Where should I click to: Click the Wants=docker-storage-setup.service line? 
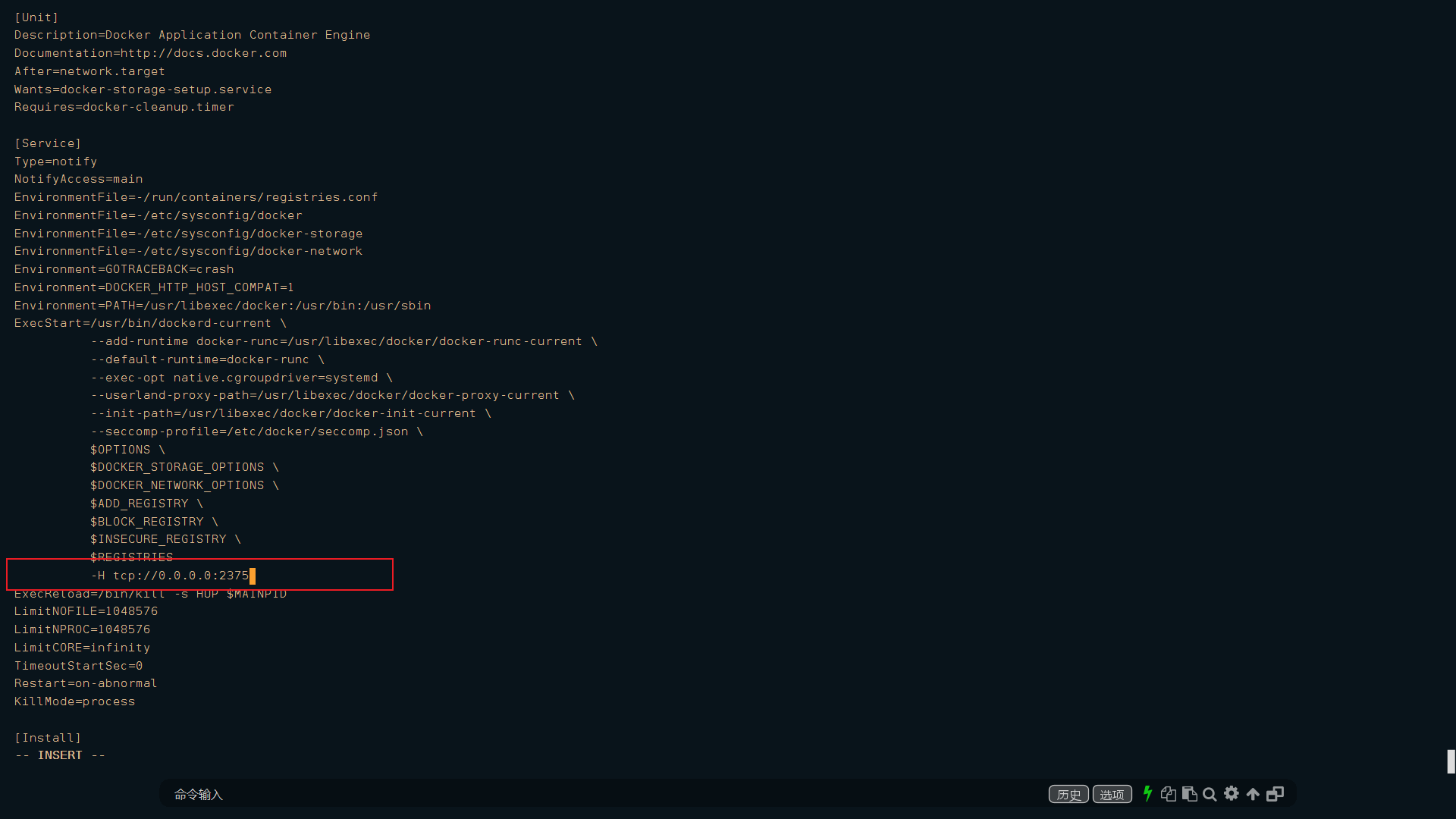coord(143,89)
